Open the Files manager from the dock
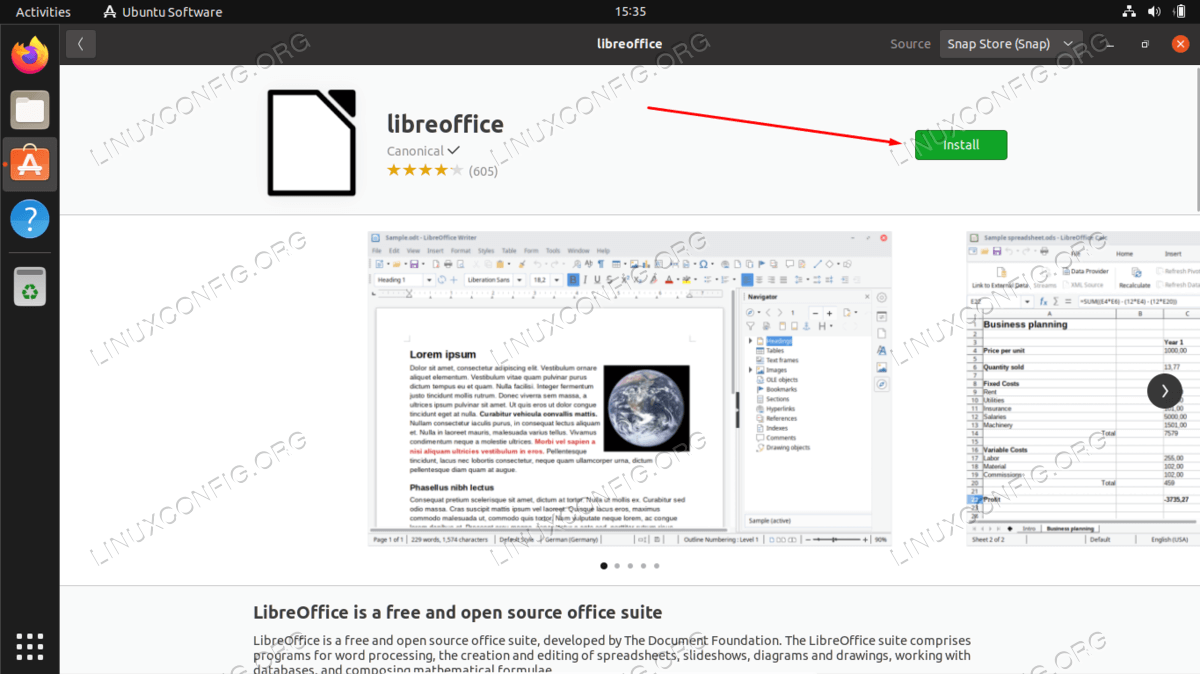The width and height of the screenshot is (1200, 674). point(30,109)
